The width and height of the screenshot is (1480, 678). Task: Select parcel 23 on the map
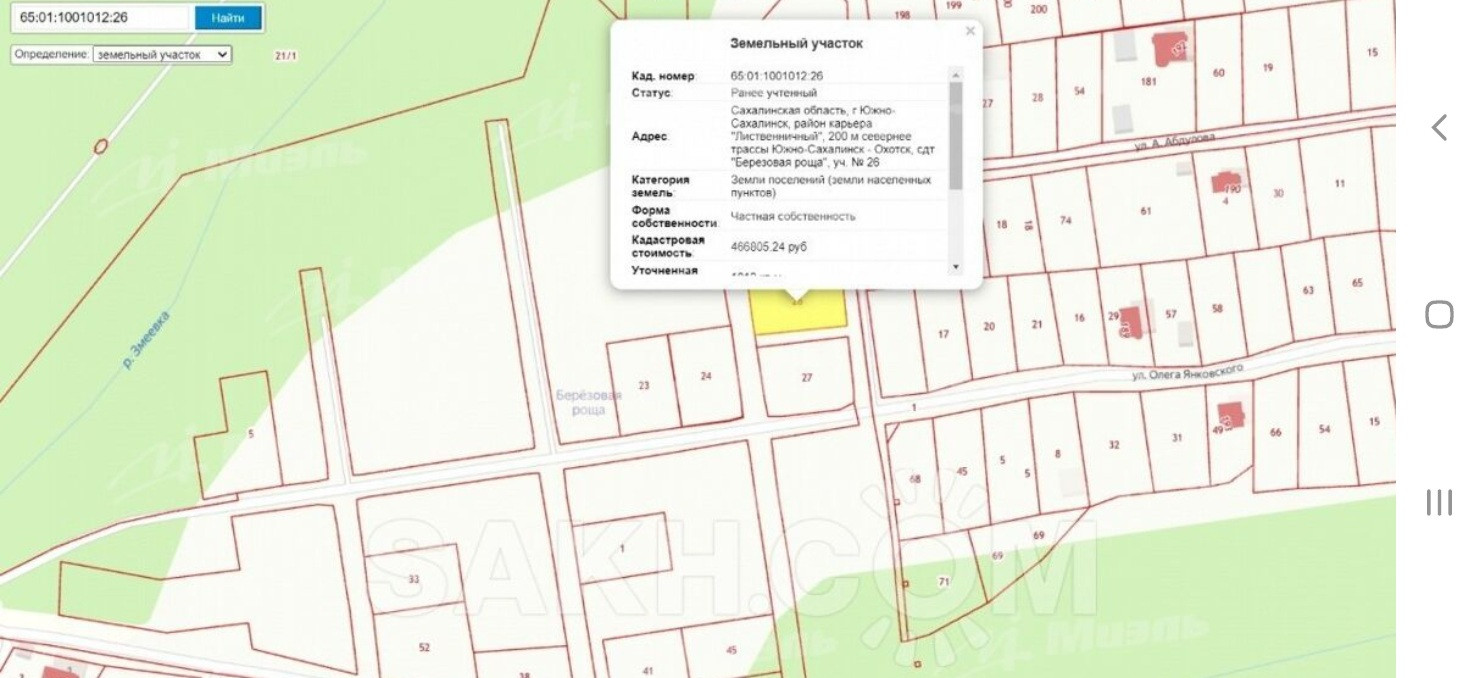(644, 385)
